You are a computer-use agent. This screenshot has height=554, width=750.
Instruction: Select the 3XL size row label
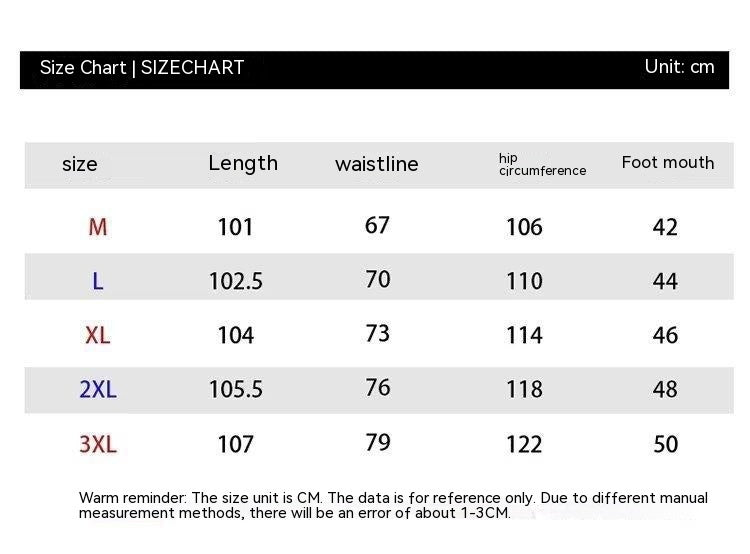pos(98,444)
